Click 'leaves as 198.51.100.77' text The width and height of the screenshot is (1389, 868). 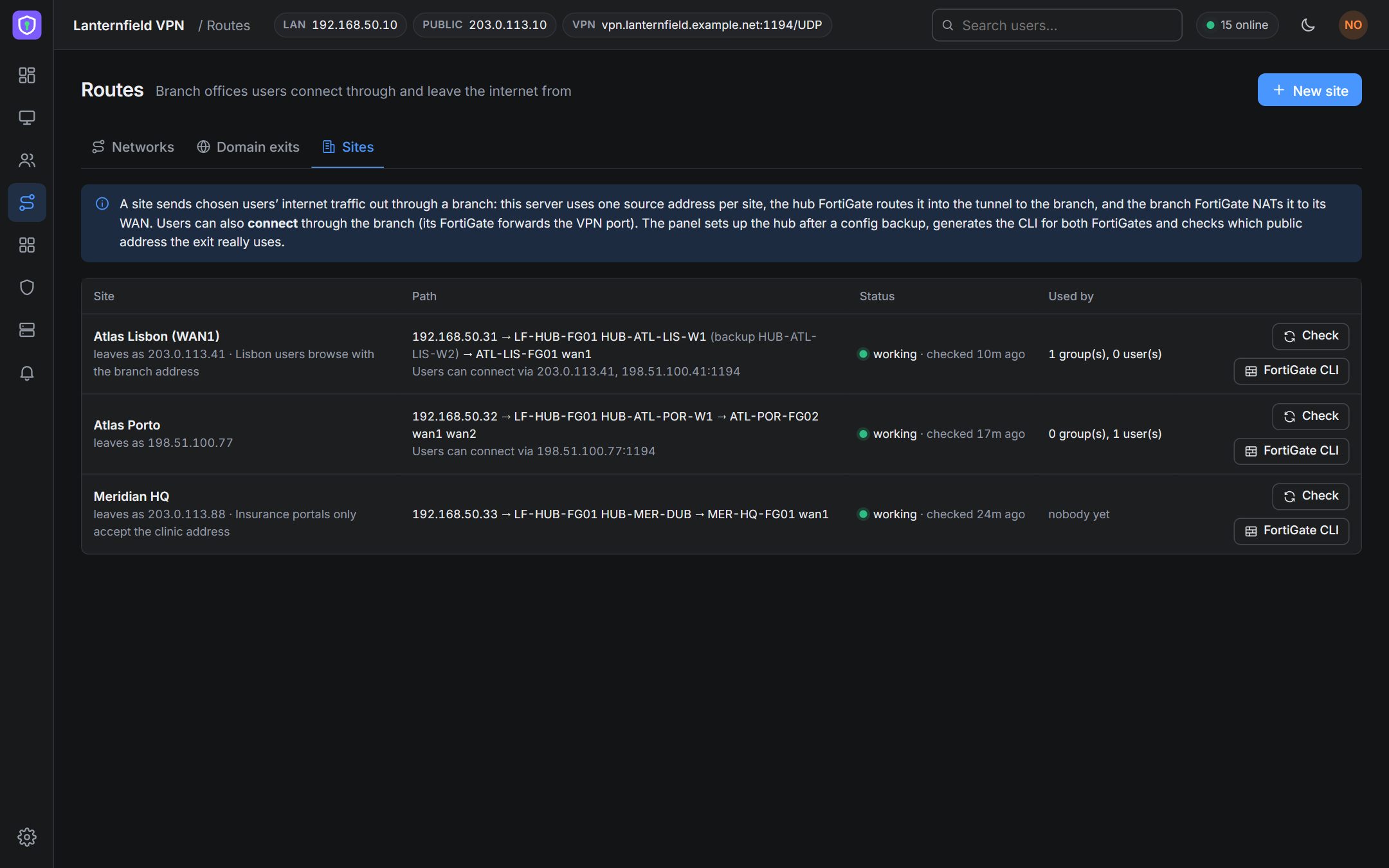pos(163,442)
